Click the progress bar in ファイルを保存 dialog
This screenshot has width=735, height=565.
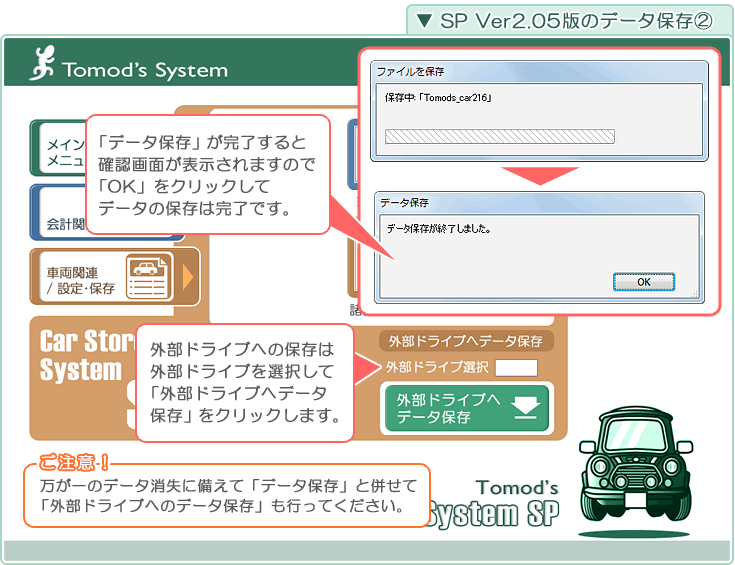click(x=499, y=136)
